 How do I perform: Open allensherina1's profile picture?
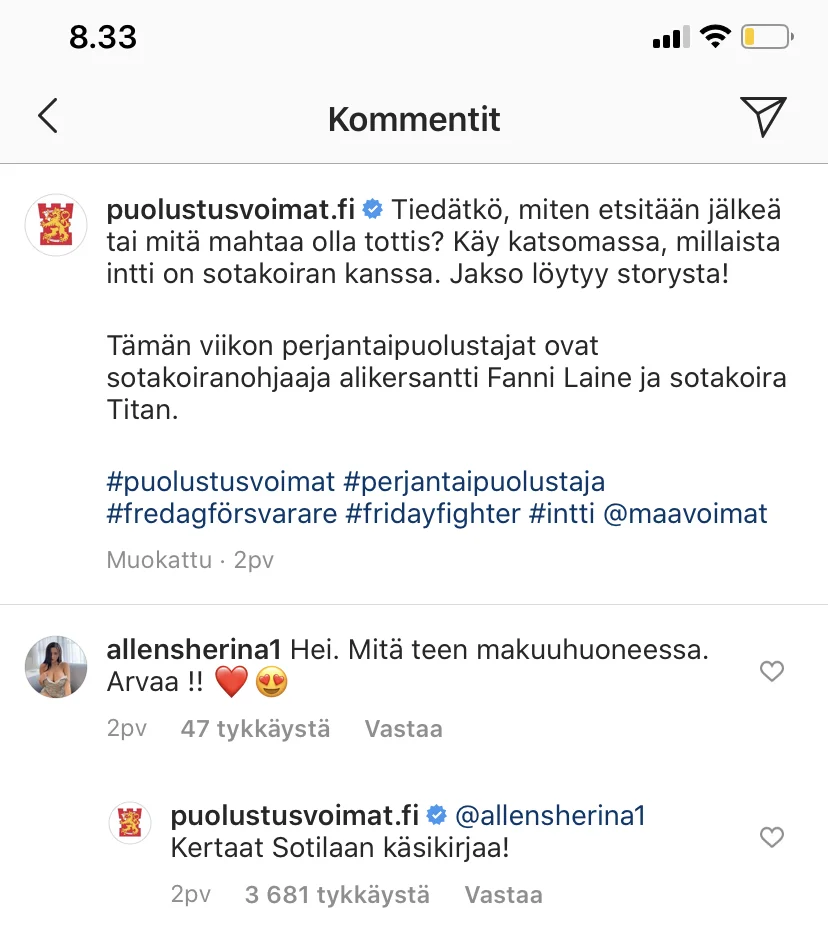point(56,666)
